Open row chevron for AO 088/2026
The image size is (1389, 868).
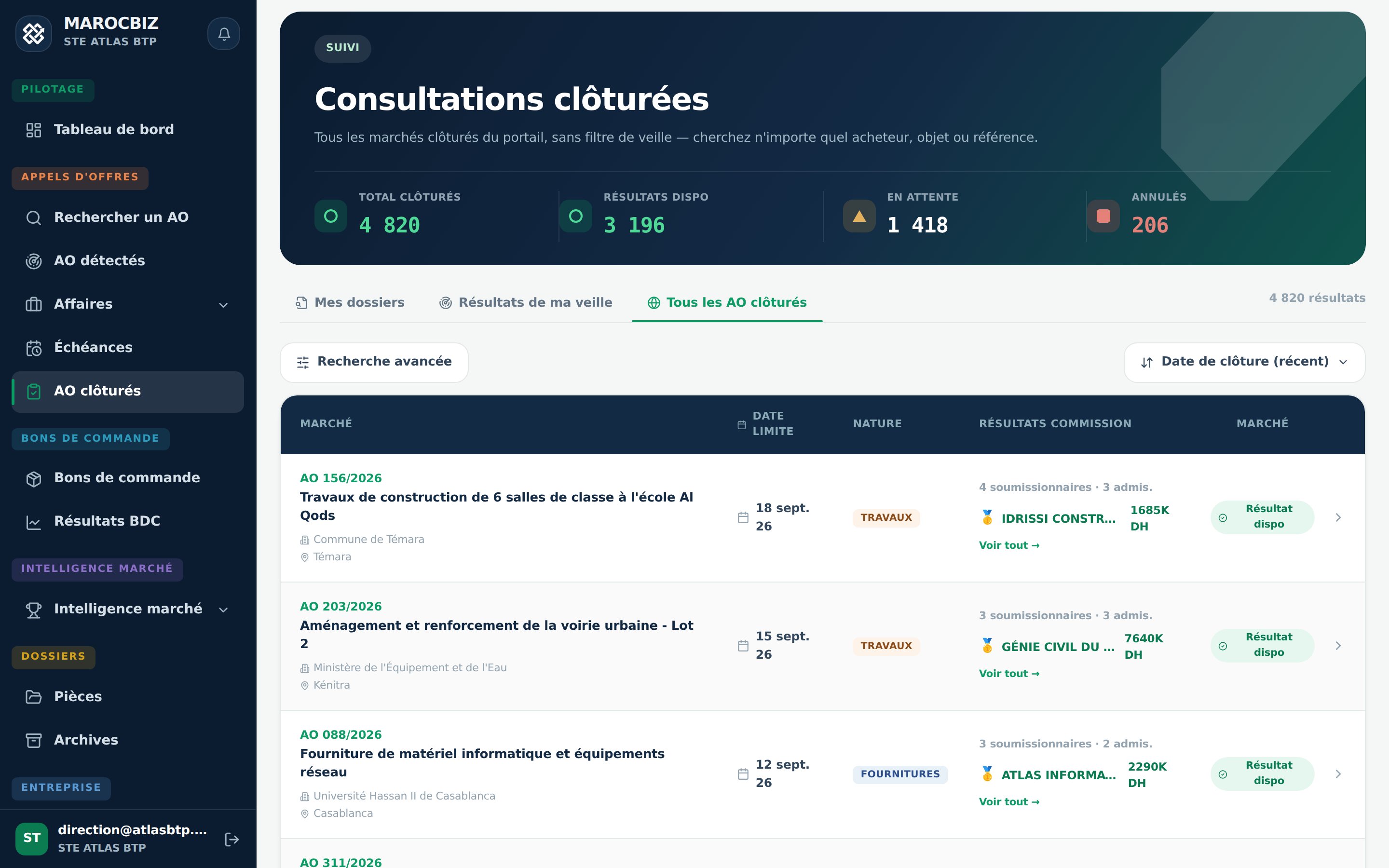click(x=1338, y=774)
